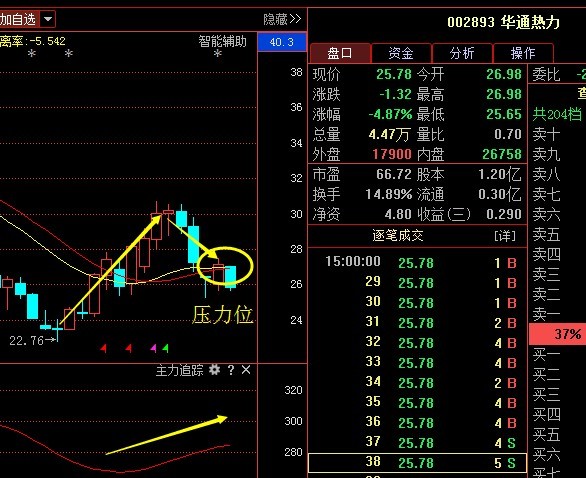The width and height of the screenshot is (586, 478).
Task: Click the 最低 25.65 value
Action: click(x=503, y=114)
